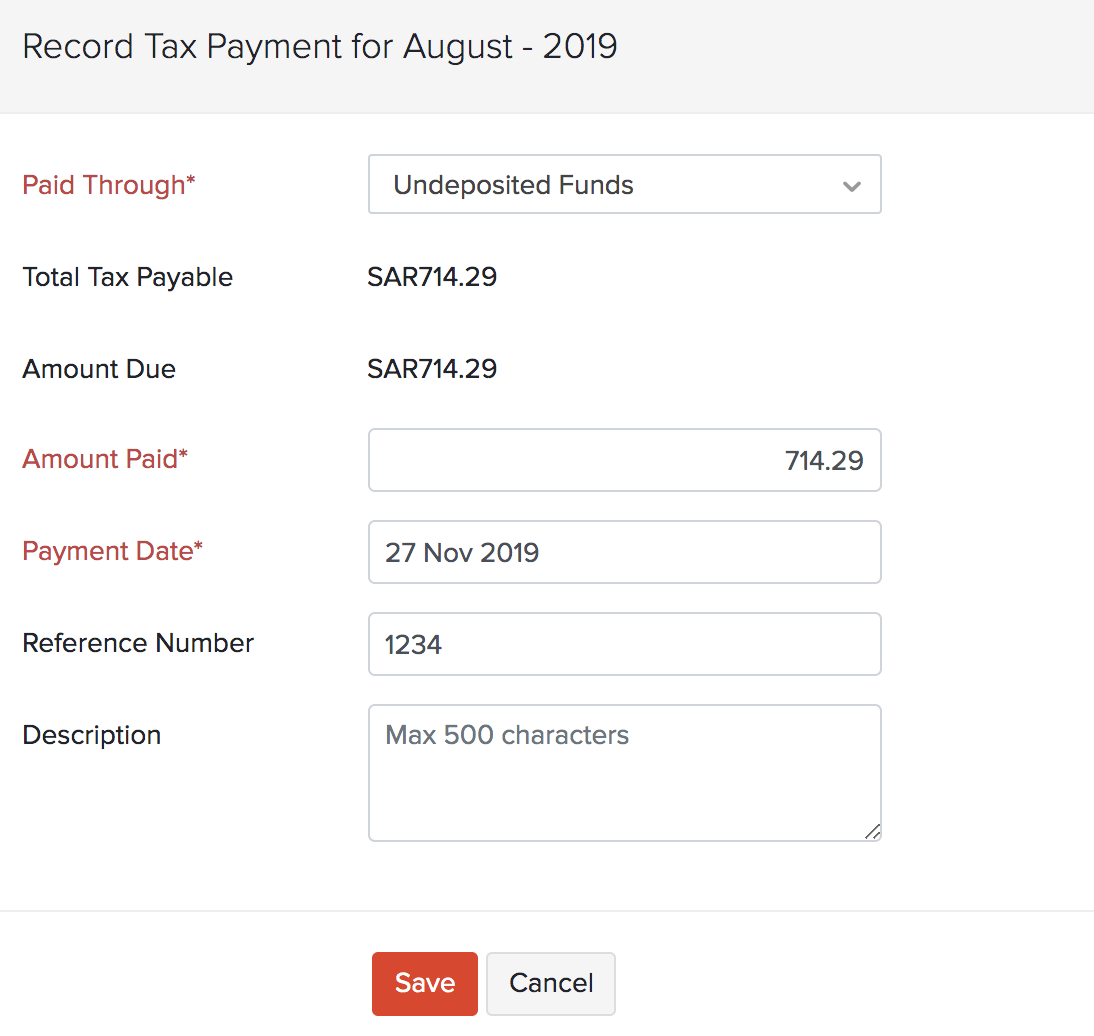Screen dimensions: 1094x1036
Task: Click the Record Tax Payment for August title
Action: pos(321,46)
